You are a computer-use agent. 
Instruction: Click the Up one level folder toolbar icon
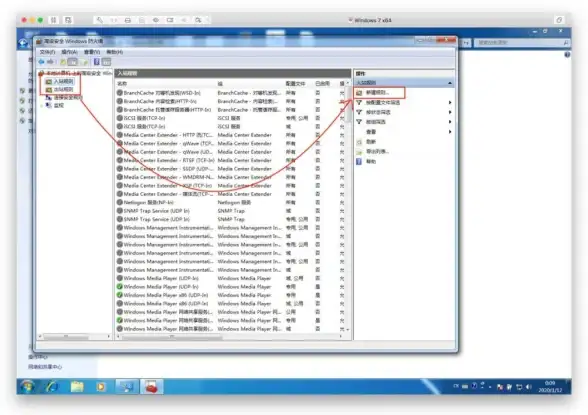point(63,62)
